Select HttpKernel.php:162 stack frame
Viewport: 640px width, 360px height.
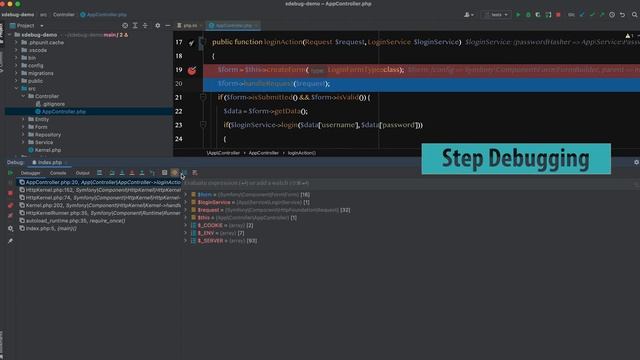coord(100,190)
